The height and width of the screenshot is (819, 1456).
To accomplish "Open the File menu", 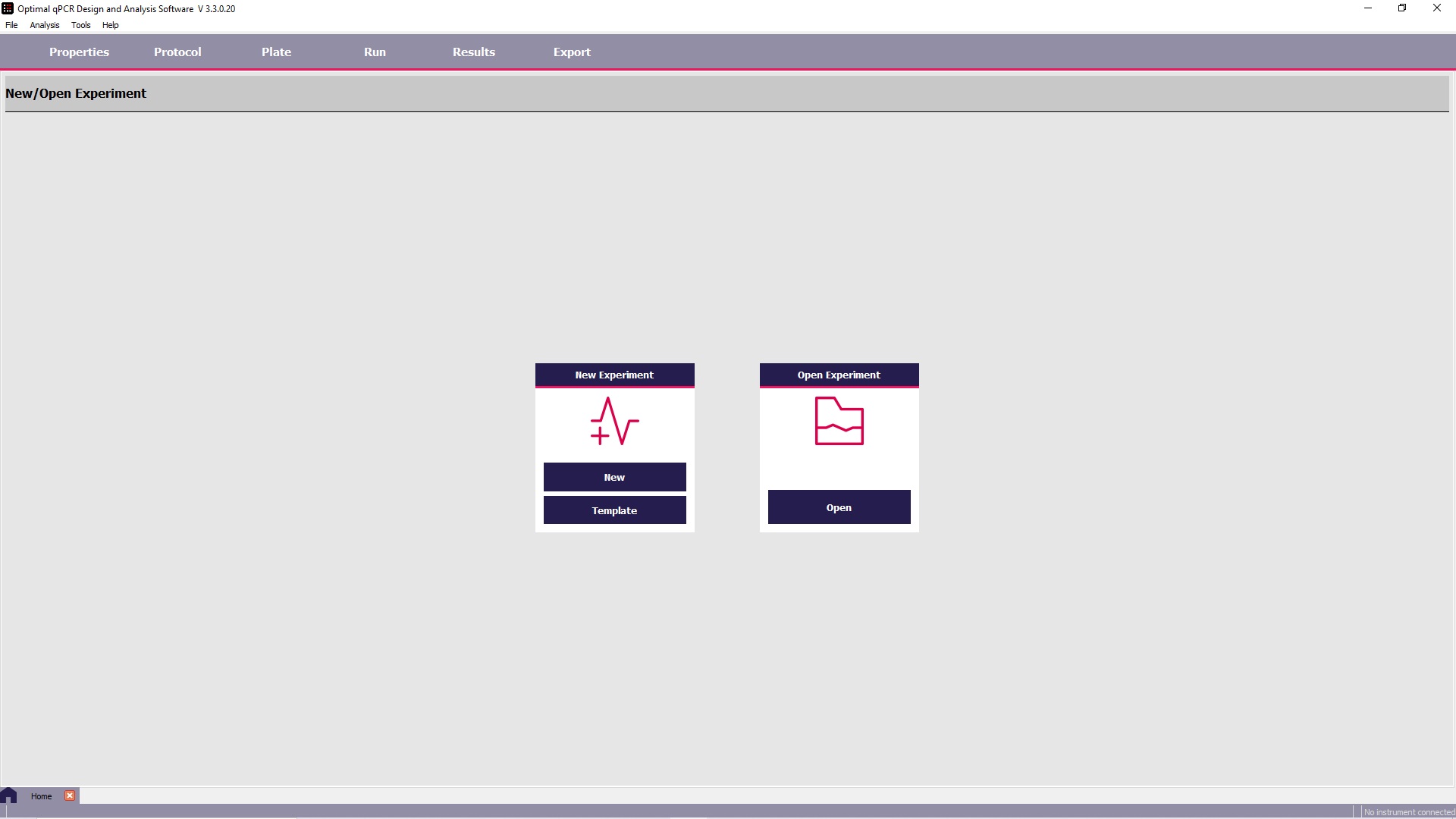I will click(x=11, y=25).
